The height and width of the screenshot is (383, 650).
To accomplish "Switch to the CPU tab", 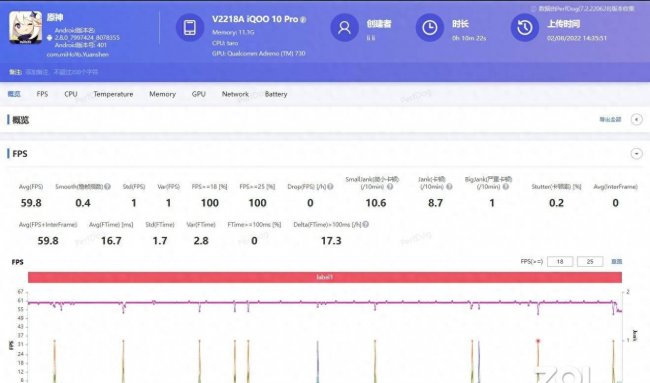I will coord(71,94).
